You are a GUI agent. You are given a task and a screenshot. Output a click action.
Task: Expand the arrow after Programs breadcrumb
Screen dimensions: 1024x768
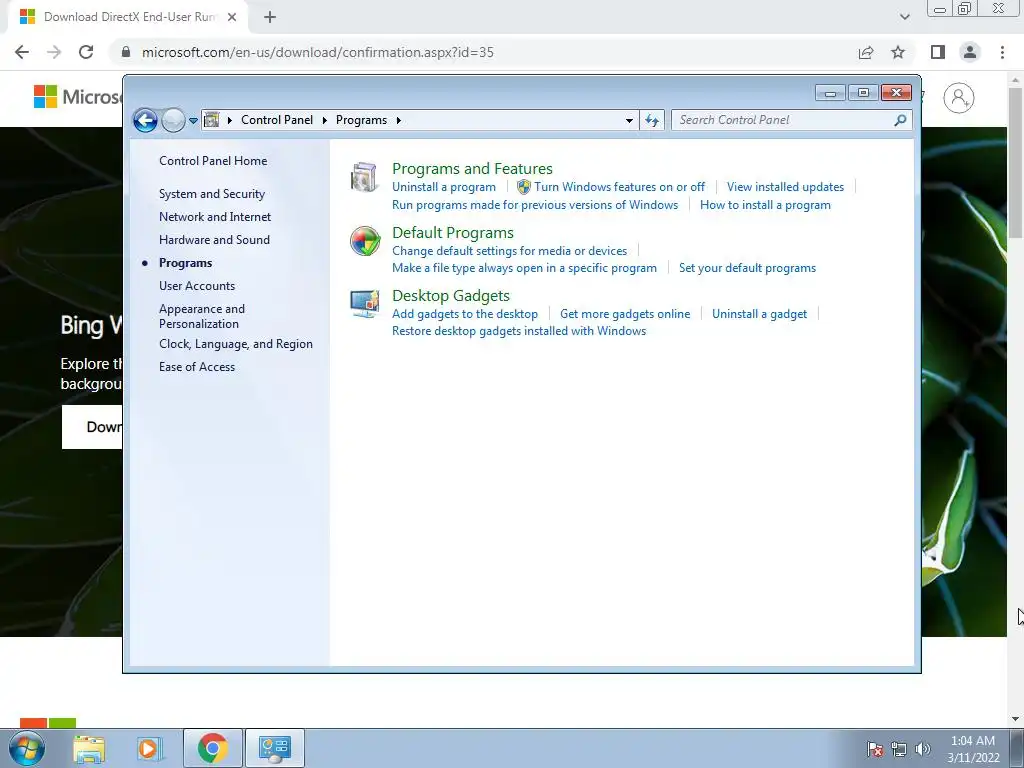point(398,120)
